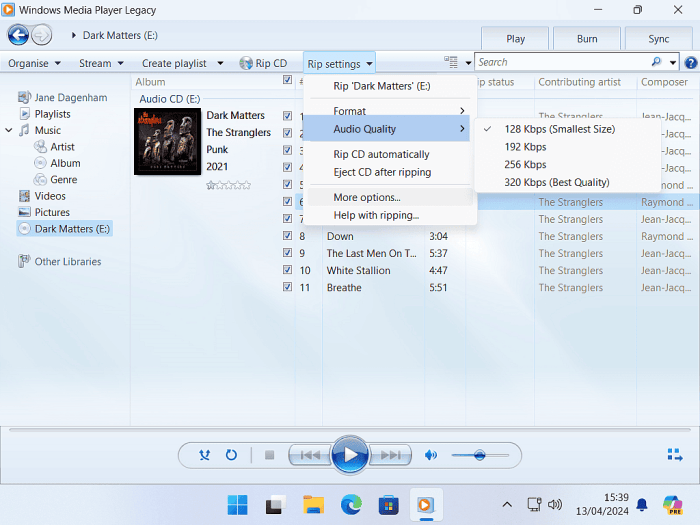Open the view options dropdown arrow
This screenshot has width=700, height=525.
point(468,63)
